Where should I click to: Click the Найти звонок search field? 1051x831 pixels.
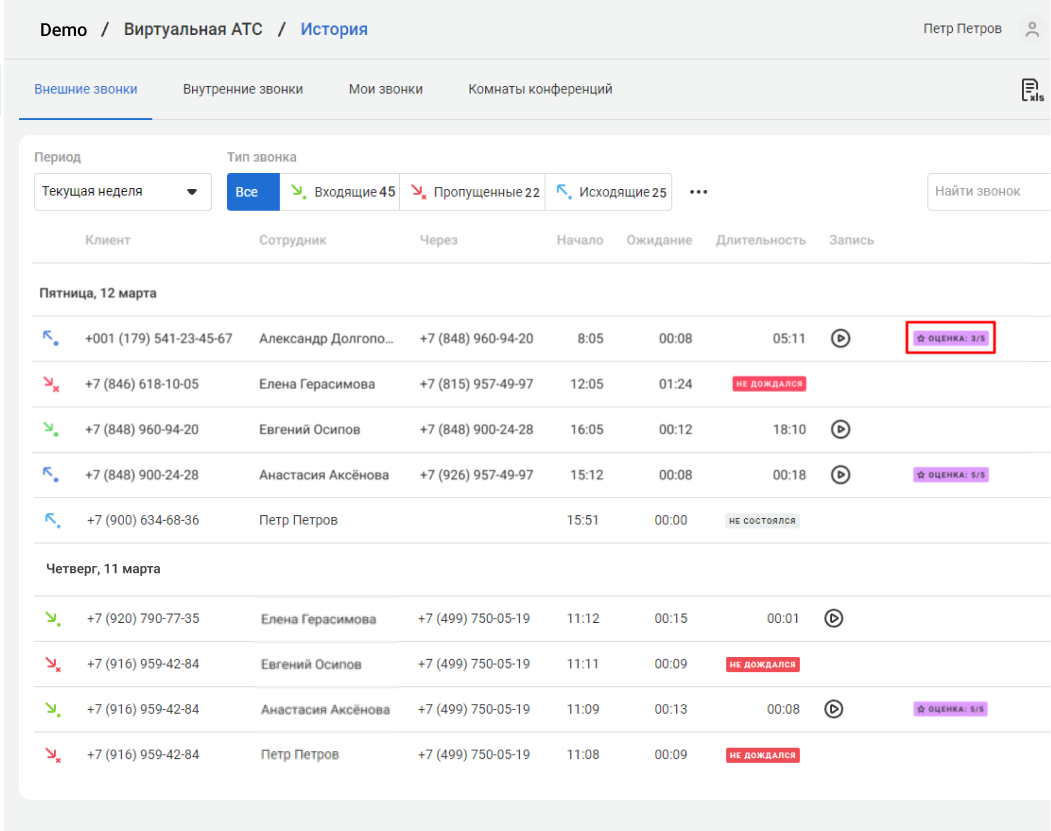point(985,192)
